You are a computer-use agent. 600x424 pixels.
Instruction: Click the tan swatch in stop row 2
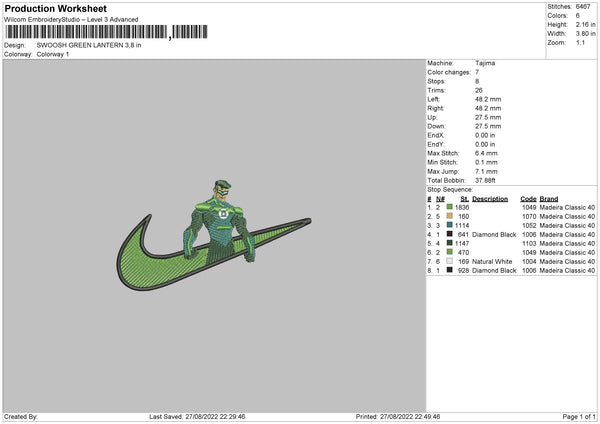(450, 216)
